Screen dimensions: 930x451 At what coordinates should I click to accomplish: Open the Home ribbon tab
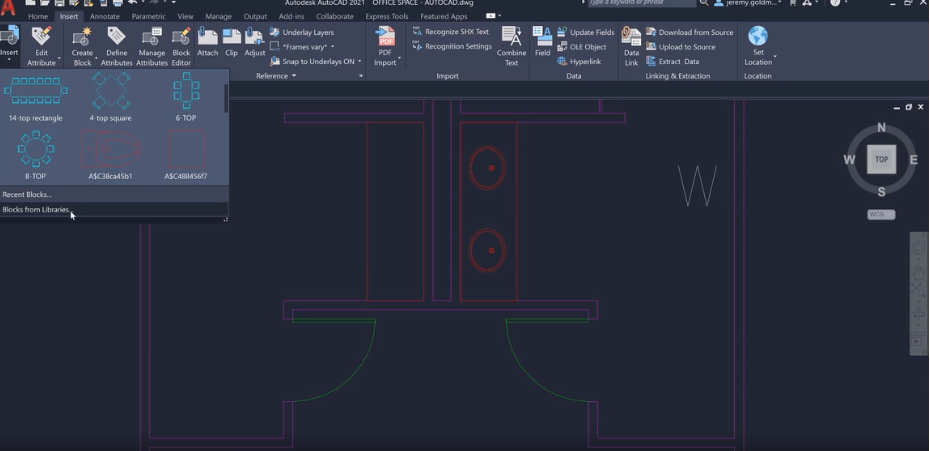pos(38,17)
